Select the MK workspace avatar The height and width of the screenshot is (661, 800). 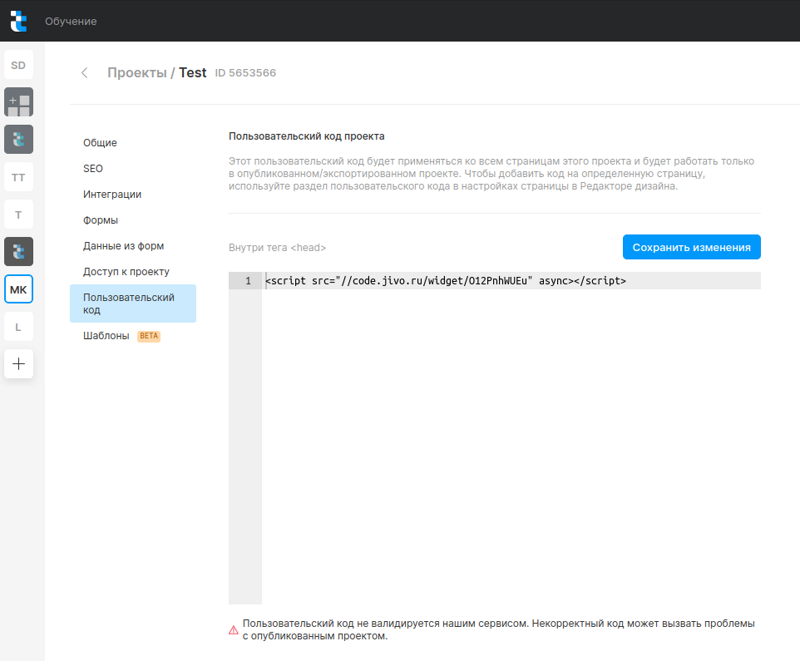(18, 289)
